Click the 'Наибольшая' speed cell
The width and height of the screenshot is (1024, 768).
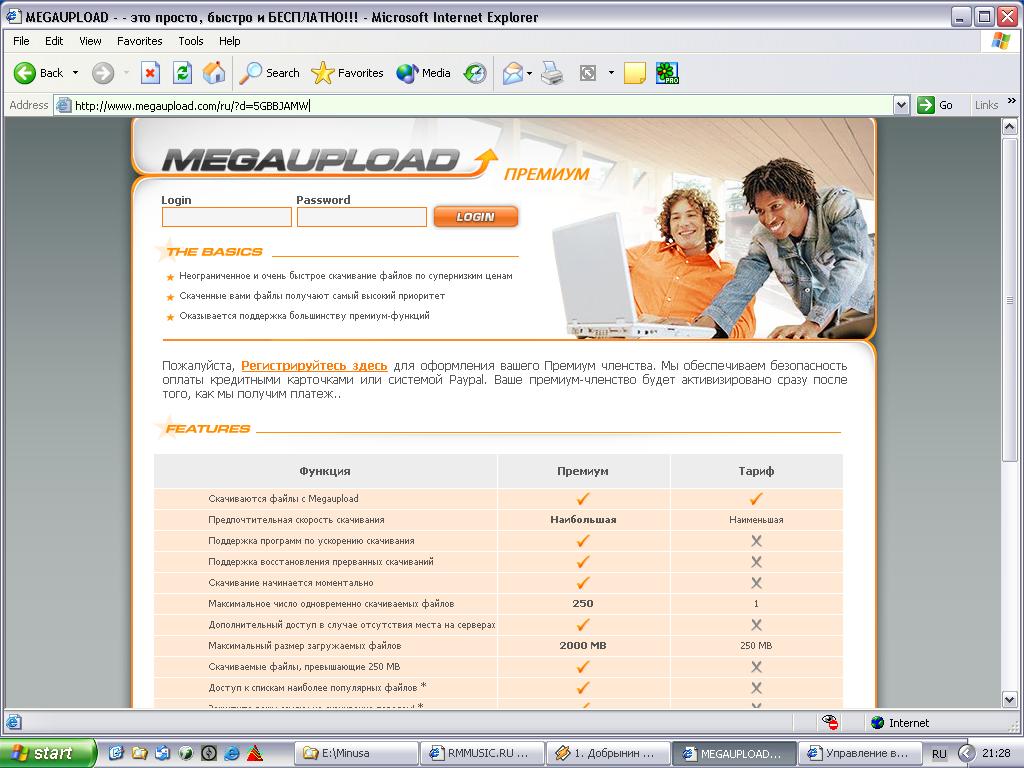(x=583, y=520)
